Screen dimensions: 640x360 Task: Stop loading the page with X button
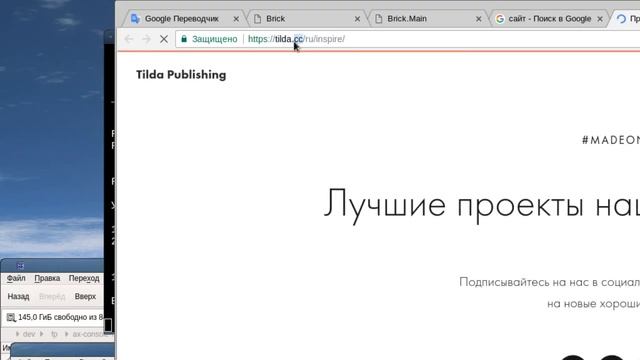coord(164,39)
